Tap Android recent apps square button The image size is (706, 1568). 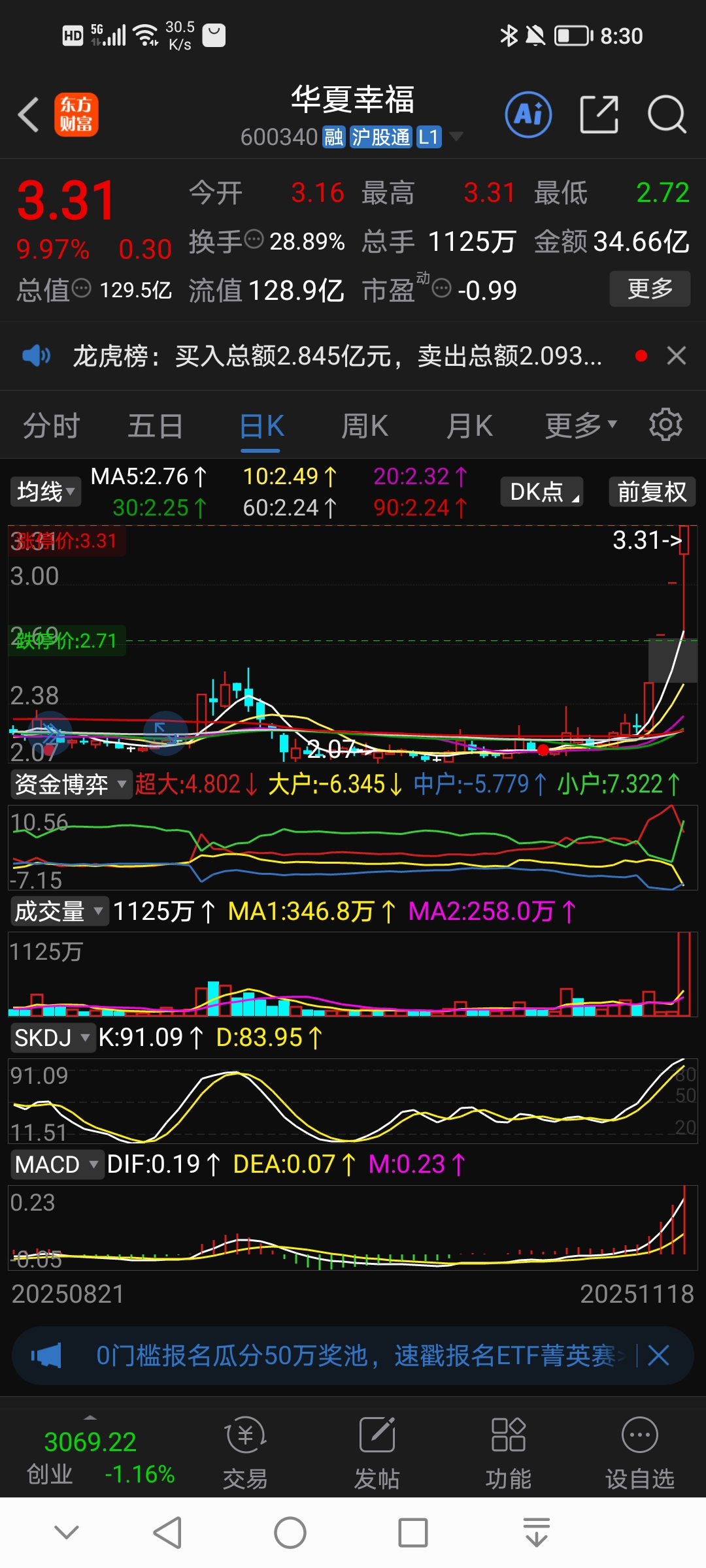point(413,1533)
